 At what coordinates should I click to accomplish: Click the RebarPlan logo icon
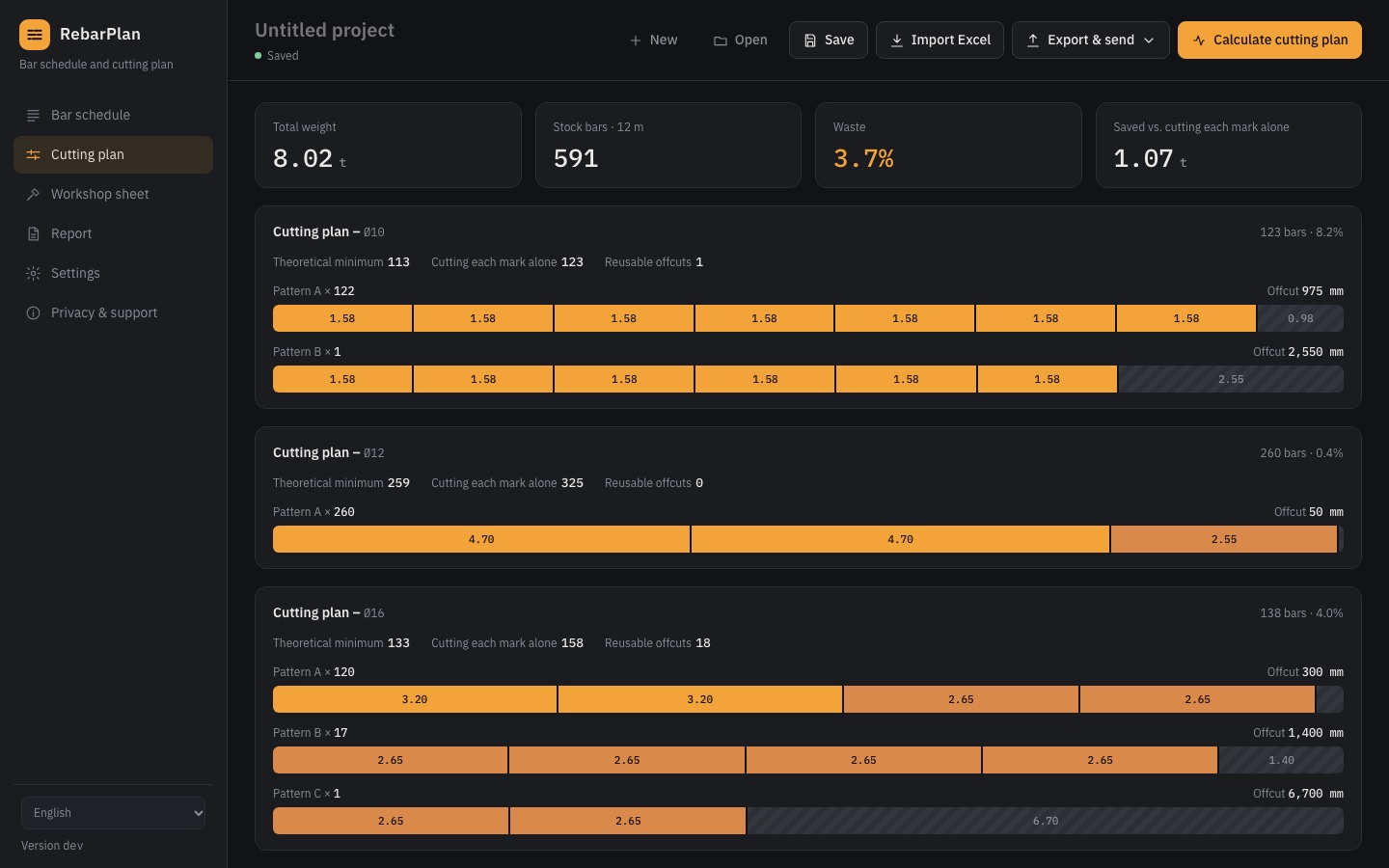[35, 35]
